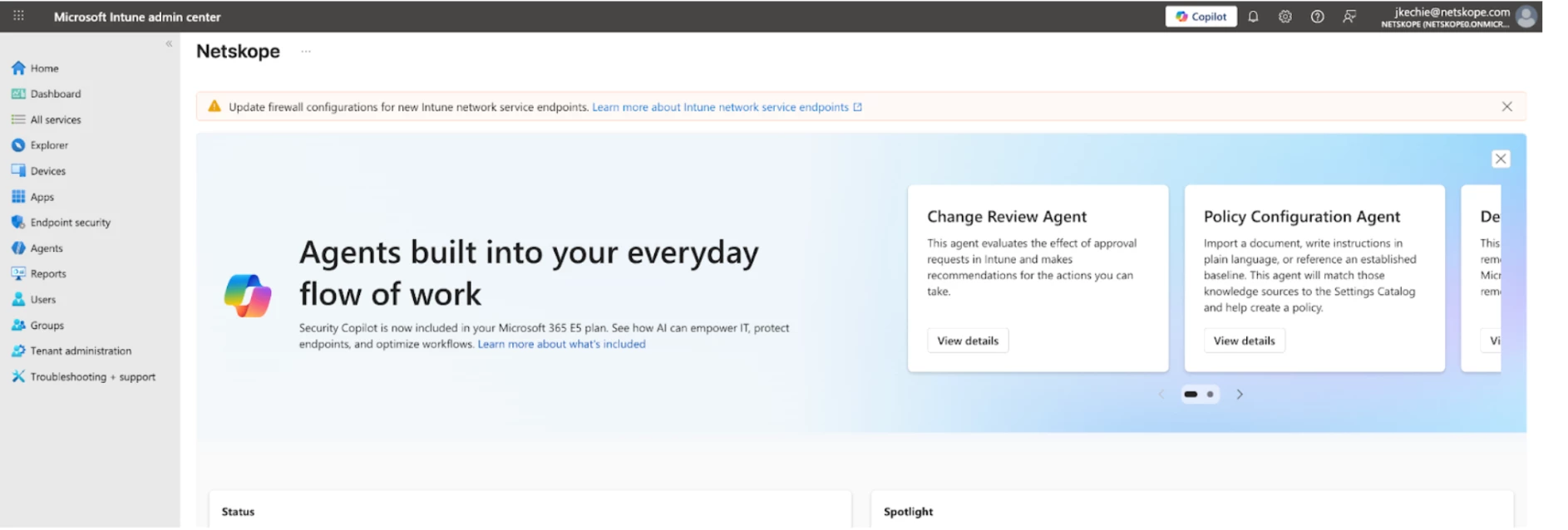
Task: Open the help question mark icon
Action: point(1317,17)
